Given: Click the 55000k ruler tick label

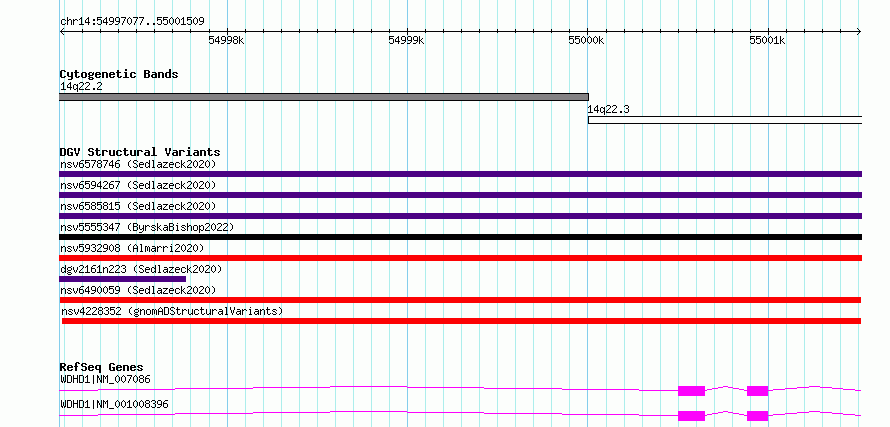Looking at the screenshot, I should [x=587, y=40].
